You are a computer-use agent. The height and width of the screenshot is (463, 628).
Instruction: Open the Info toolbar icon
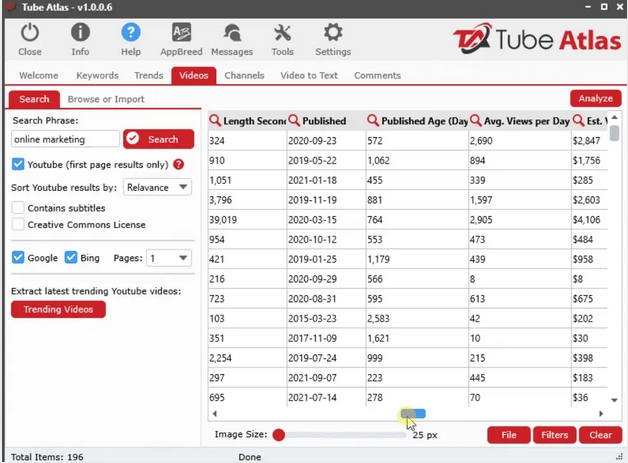[81, 32]
